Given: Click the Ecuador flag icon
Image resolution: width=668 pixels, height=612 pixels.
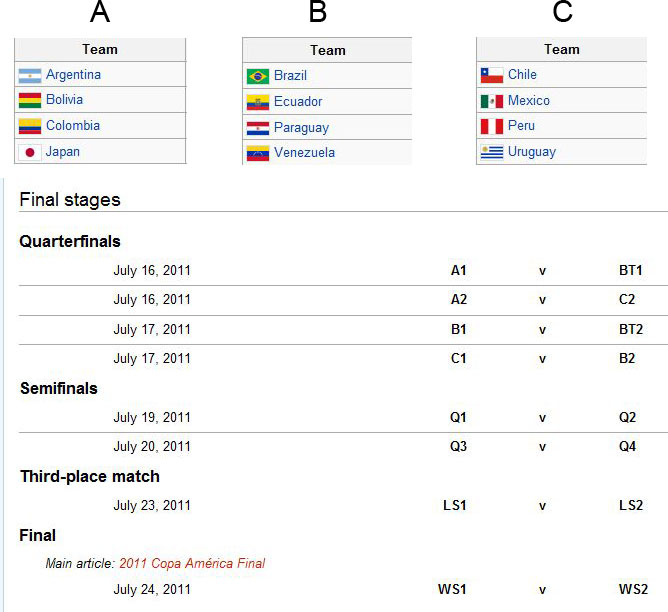Looking at the screenshot, I should pyautogui.click(x=258, y=103).
